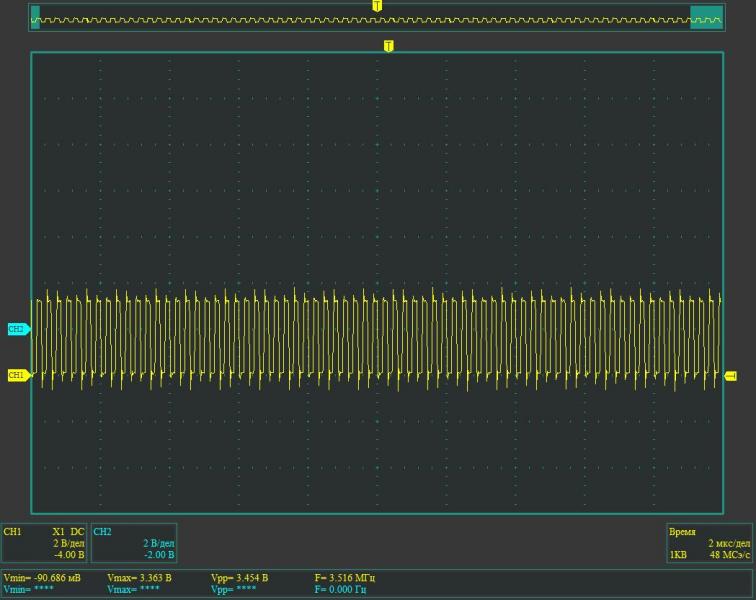The height and width of the screenshot is (600, 756).
Task: Click the CH1 label in the channel panel
Action: click(12, 531)
